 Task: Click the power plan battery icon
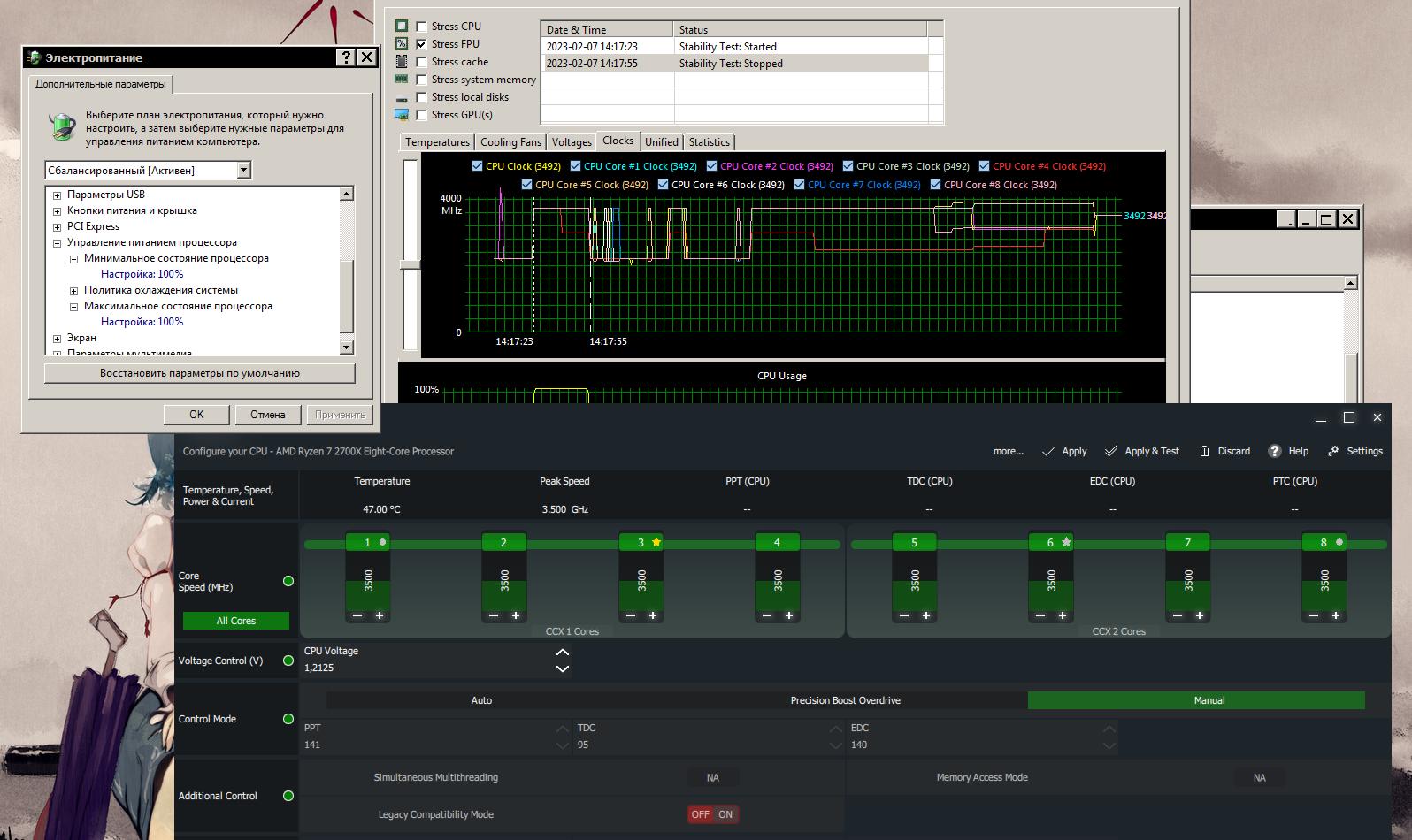tap(62, 126)
